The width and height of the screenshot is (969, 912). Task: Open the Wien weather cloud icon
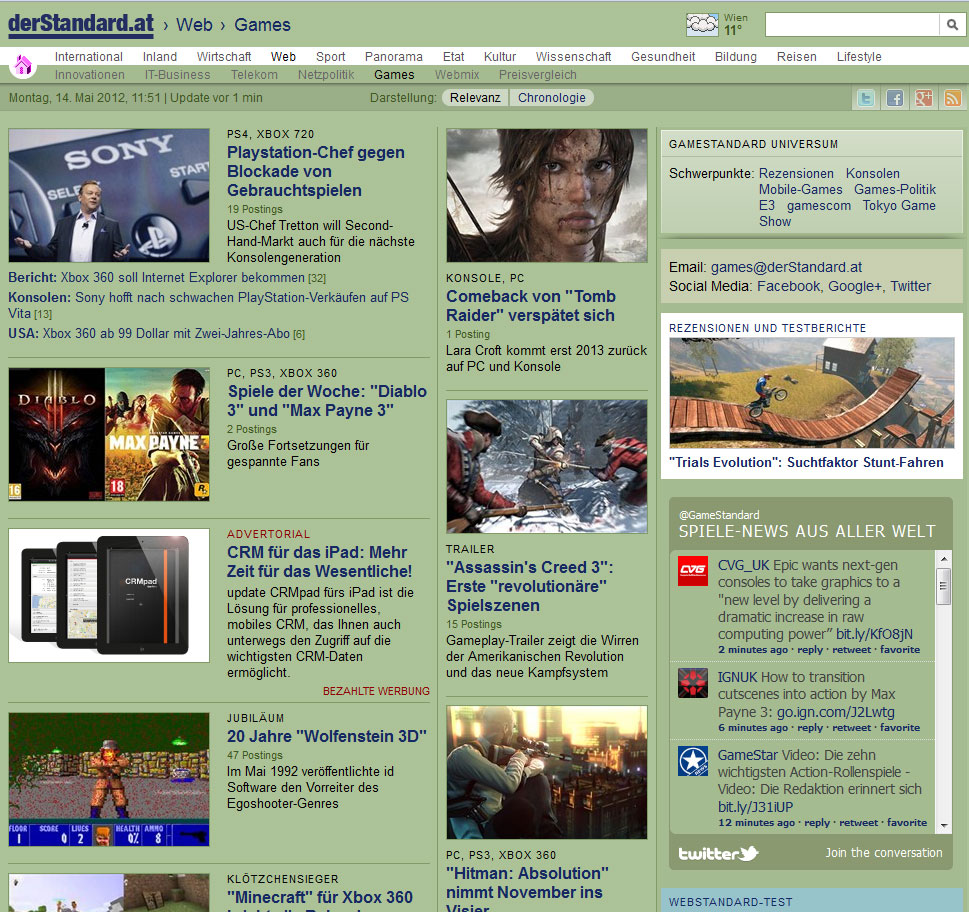[702, 25]
